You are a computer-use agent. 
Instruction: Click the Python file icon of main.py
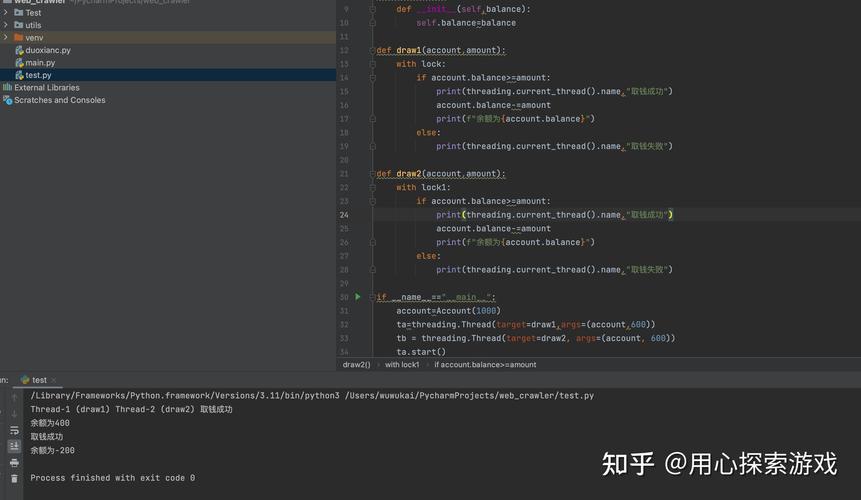click(x=19, y=63)
